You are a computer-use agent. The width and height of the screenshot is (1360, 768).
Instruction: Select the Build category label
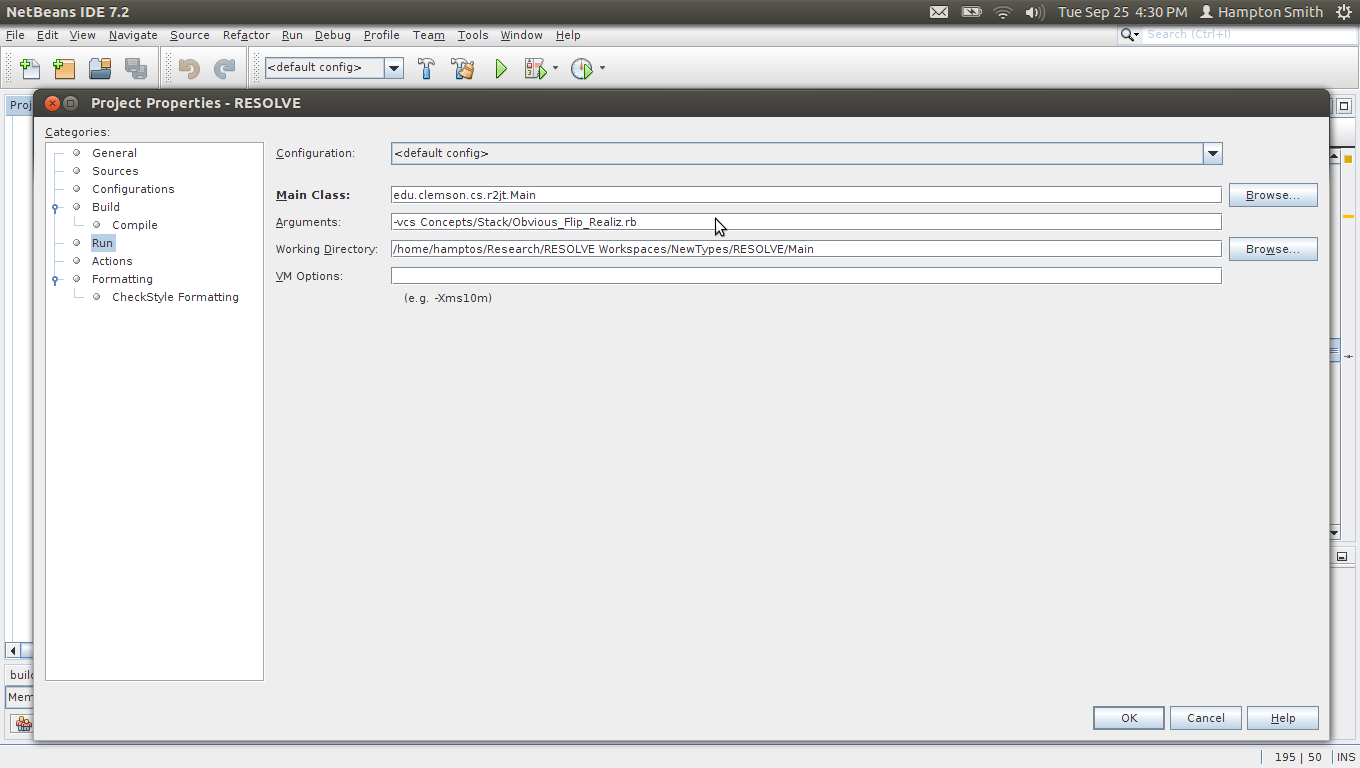click(106, 207)
